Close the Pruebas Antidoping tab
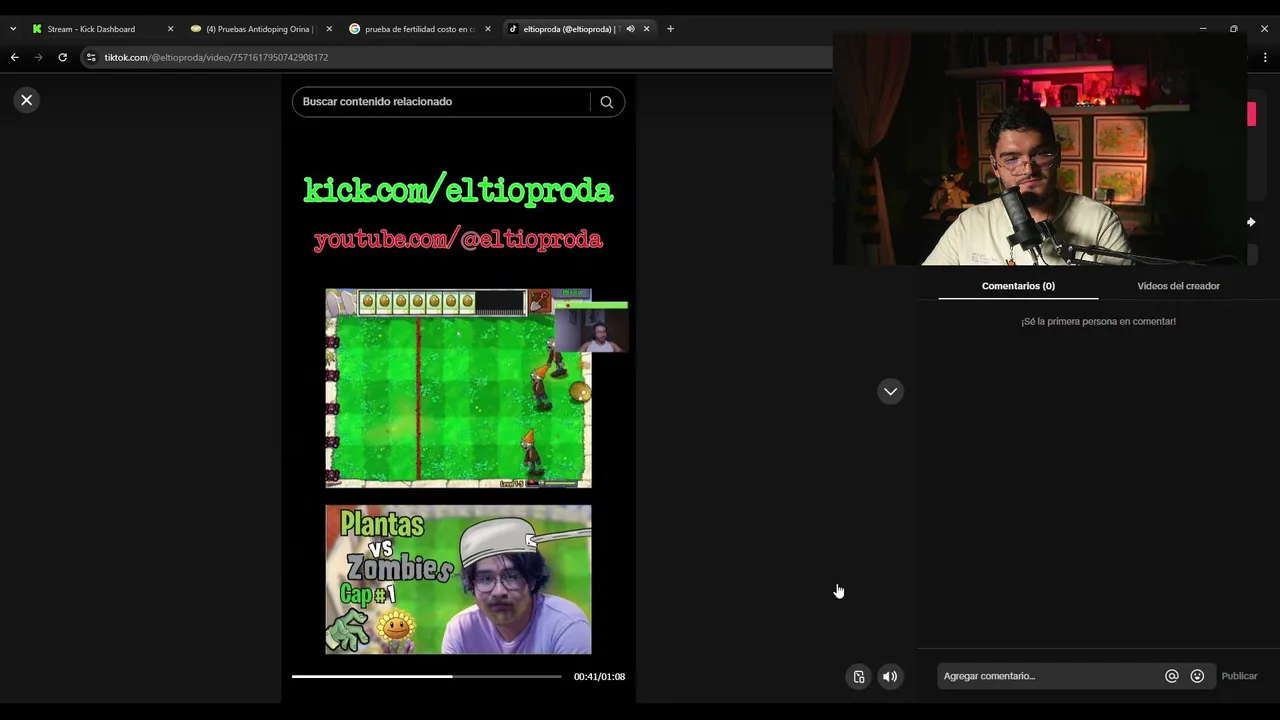Viewport: 1280px width, 720px height. tap(329, 29)
